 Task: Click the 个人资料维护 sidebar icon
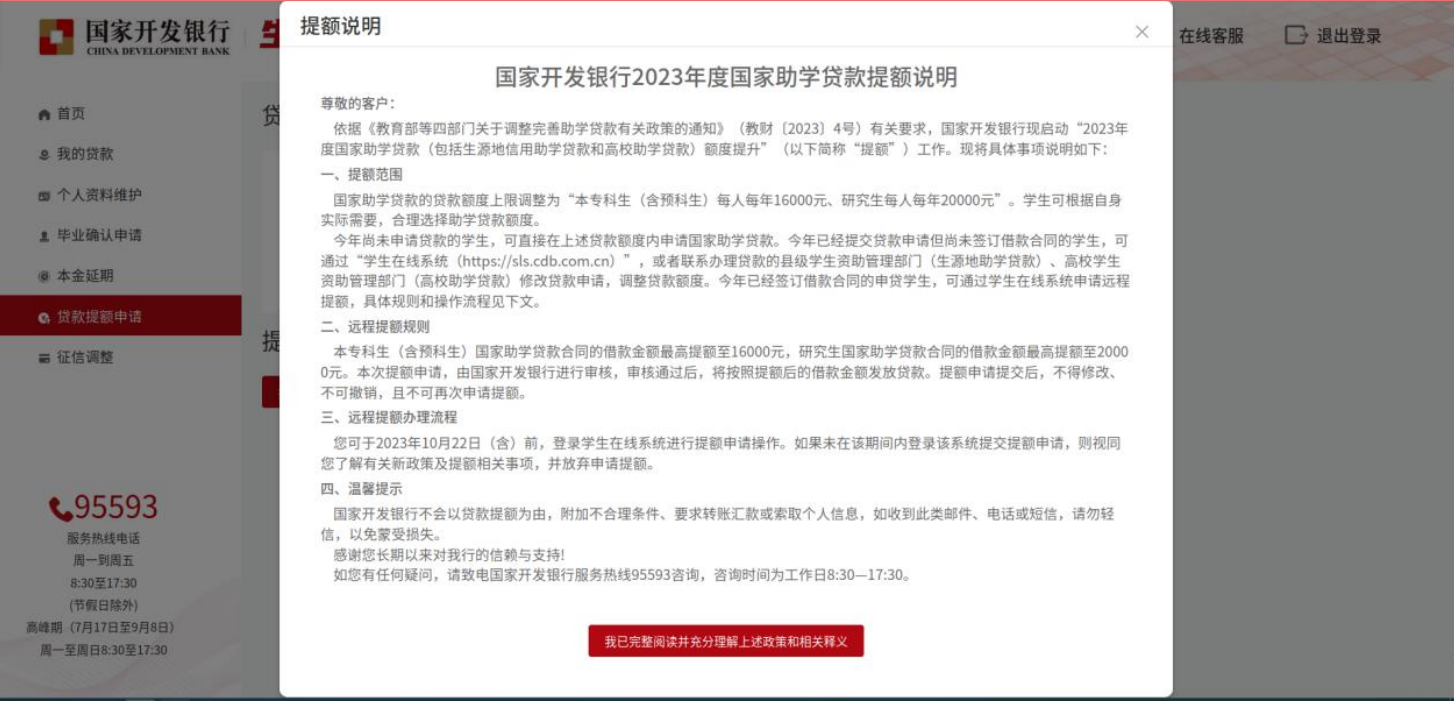point(43,196)
